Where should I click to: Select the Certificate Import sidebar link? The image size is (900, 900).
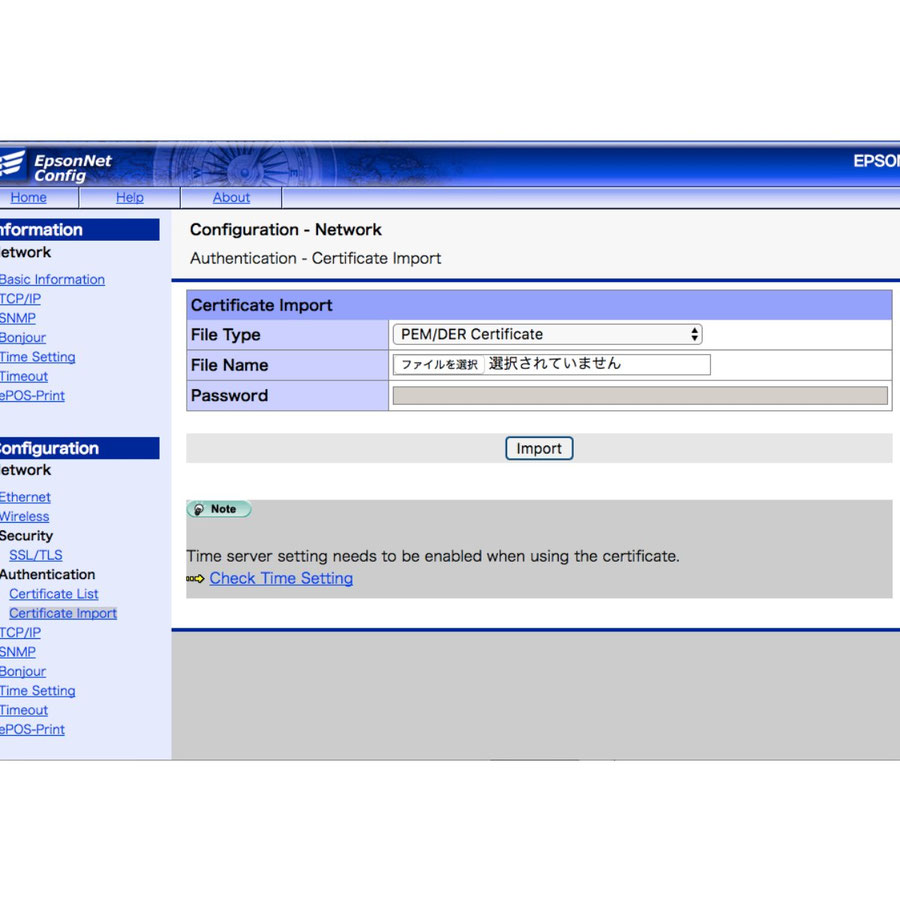[63, 613]
